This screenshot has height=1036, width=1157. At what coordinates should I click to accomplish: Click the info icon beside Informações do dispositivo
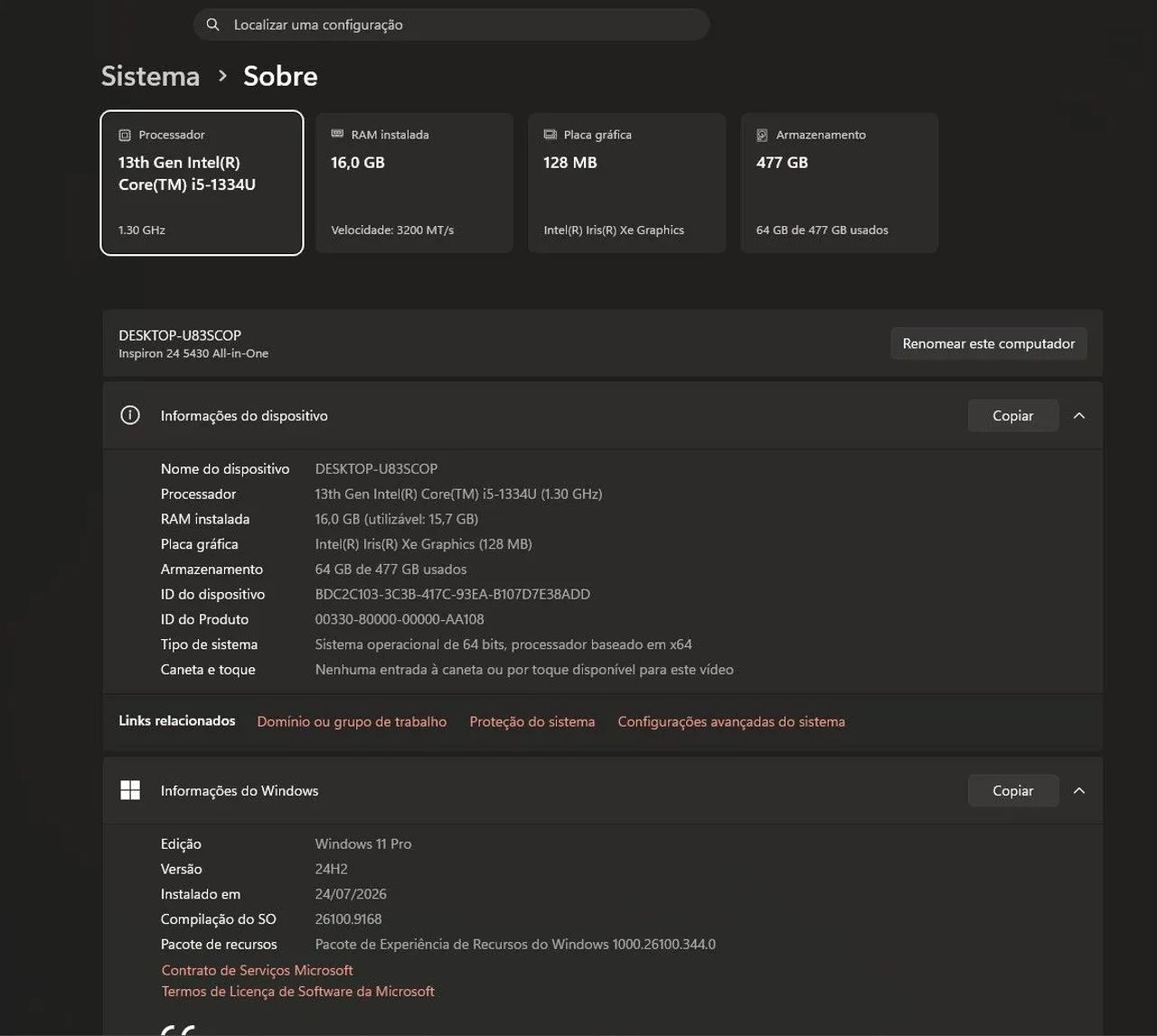point(130,415)
